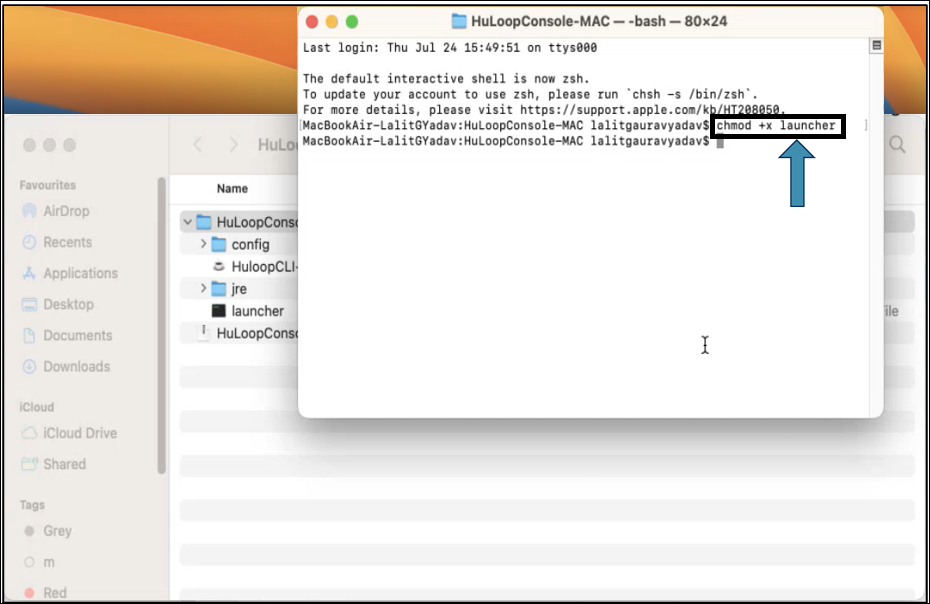The width and height of the screenshot is (930, 604).
Task: Select the Red tag in sidebar
Action: 55,593
